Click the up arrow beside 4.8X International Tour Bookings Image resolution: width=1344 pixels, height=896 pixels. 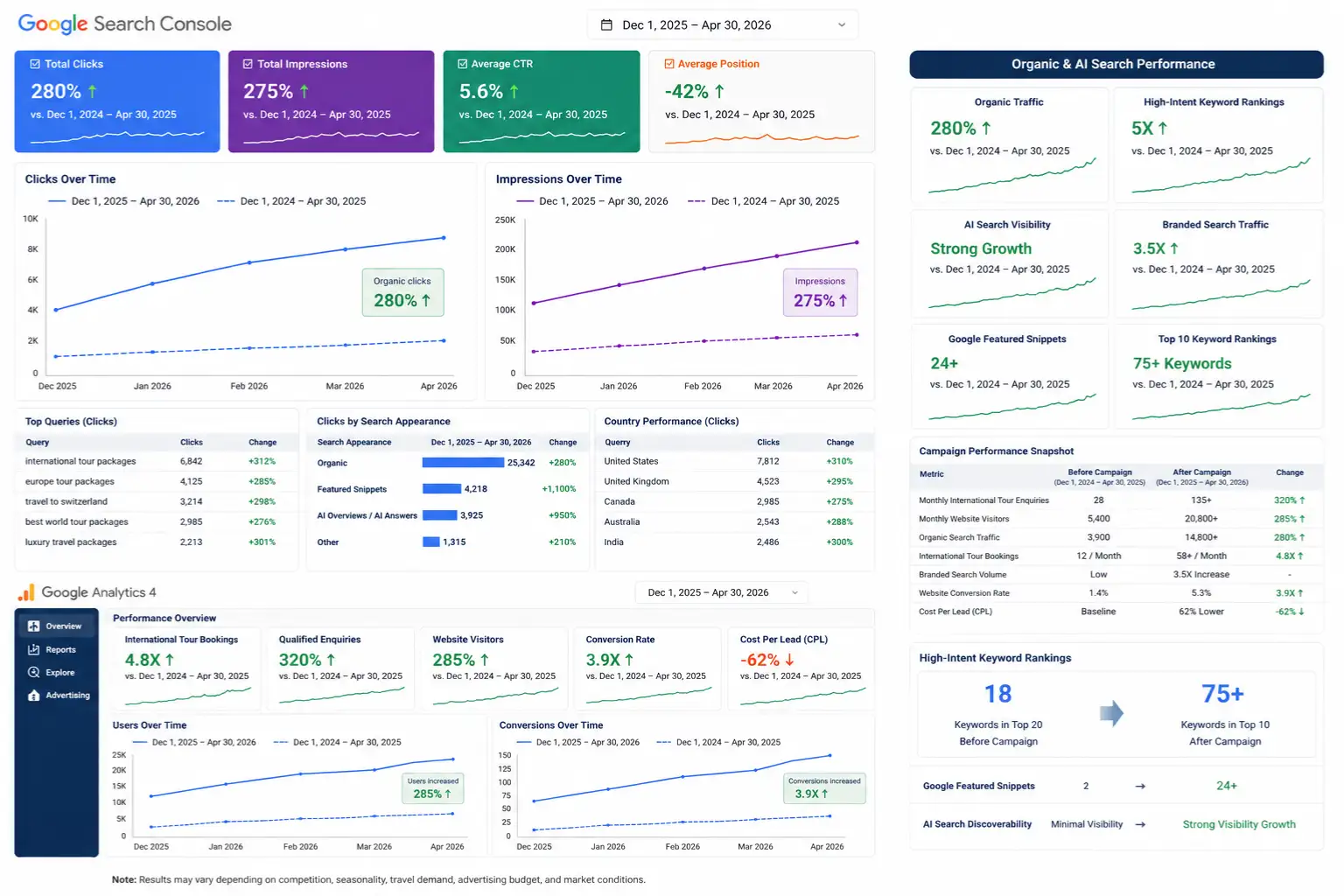pyautogui.click(x=170, y=660)
